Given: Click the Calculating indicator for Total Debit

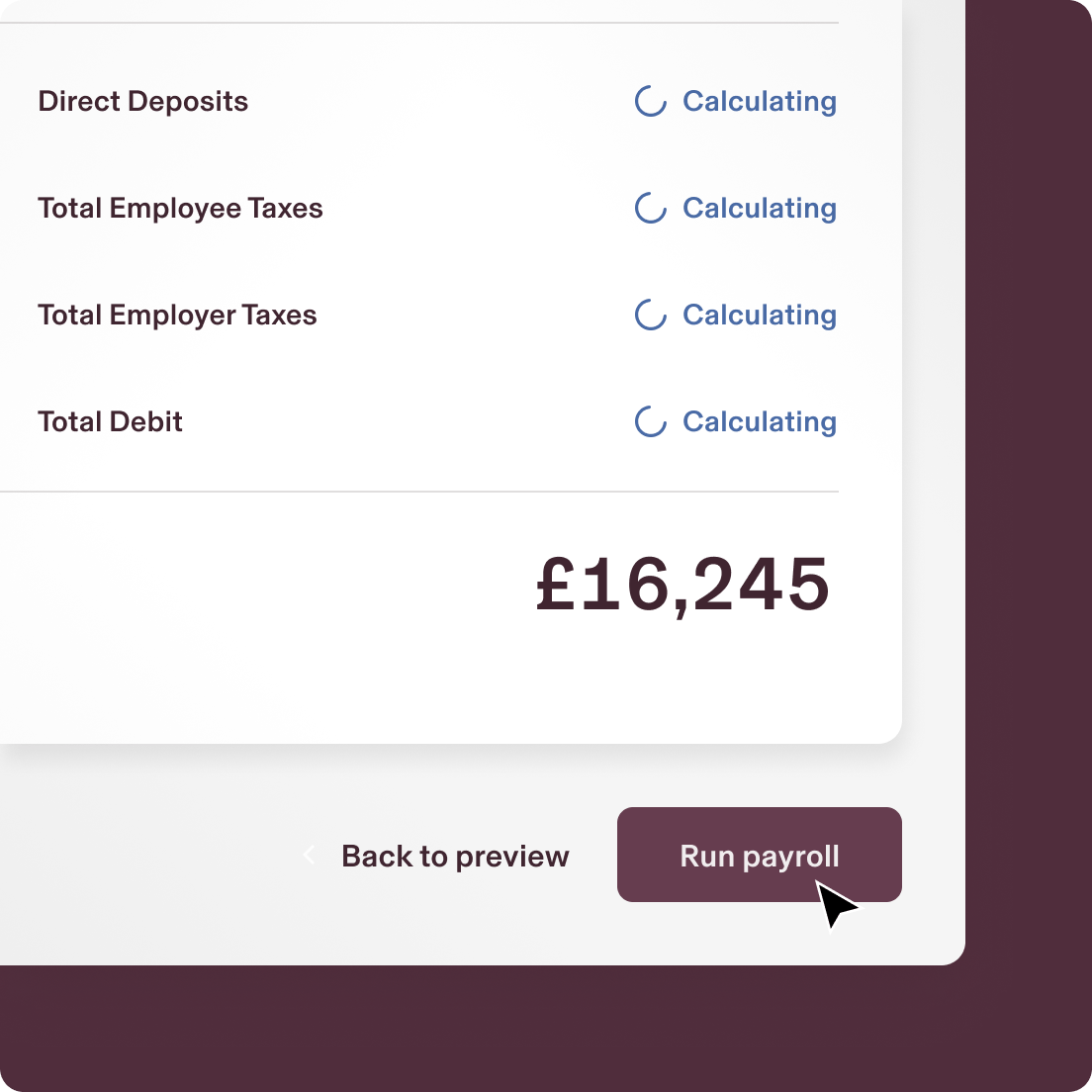Looking at the screenshot, I should [x=759, y=421].
